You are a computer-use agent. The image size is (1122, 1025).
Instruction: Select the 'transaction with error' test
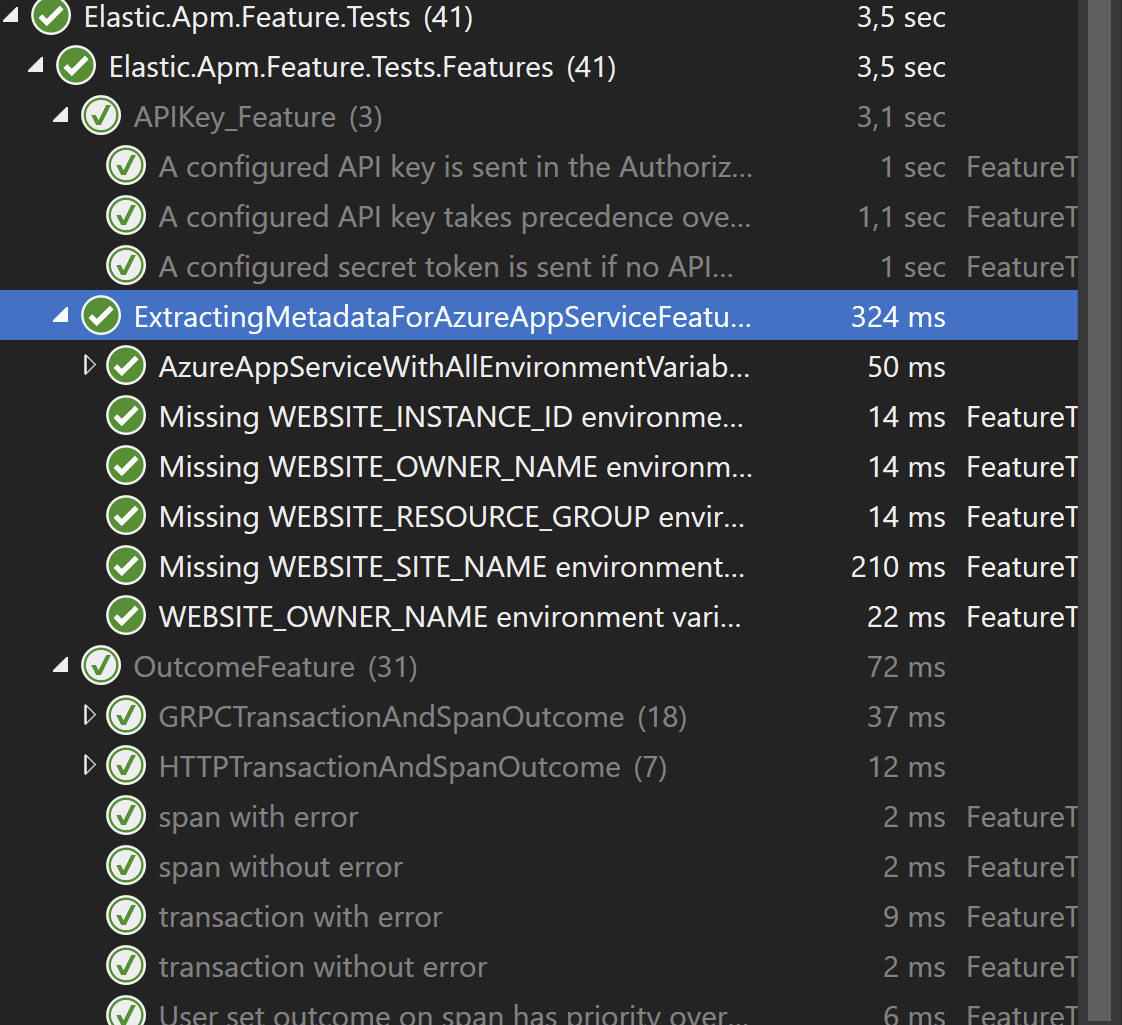[x=539, y=916]
